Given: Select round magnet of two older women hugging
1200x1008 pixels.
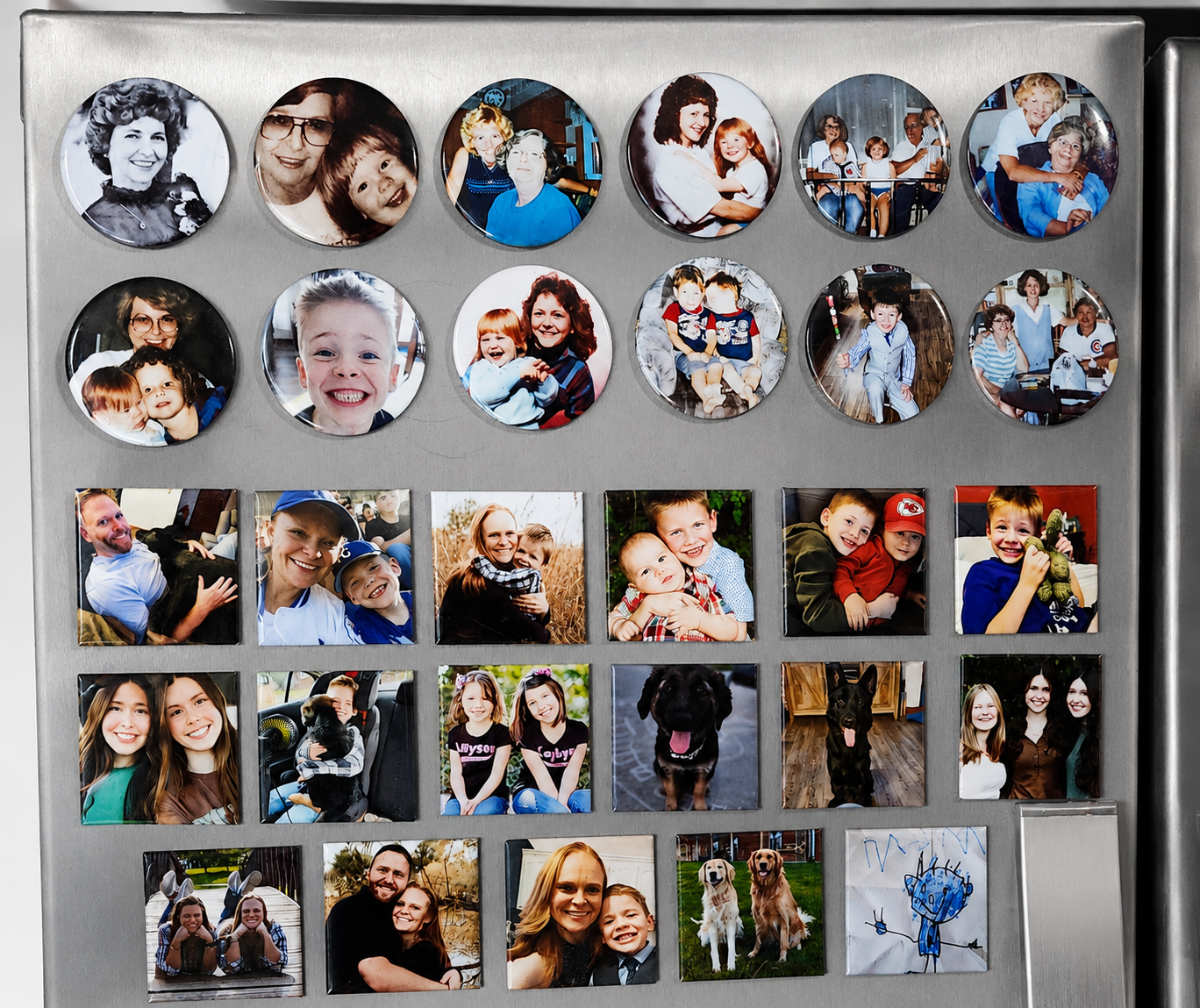Looking at the screenshot, I should click(1042, 154).
